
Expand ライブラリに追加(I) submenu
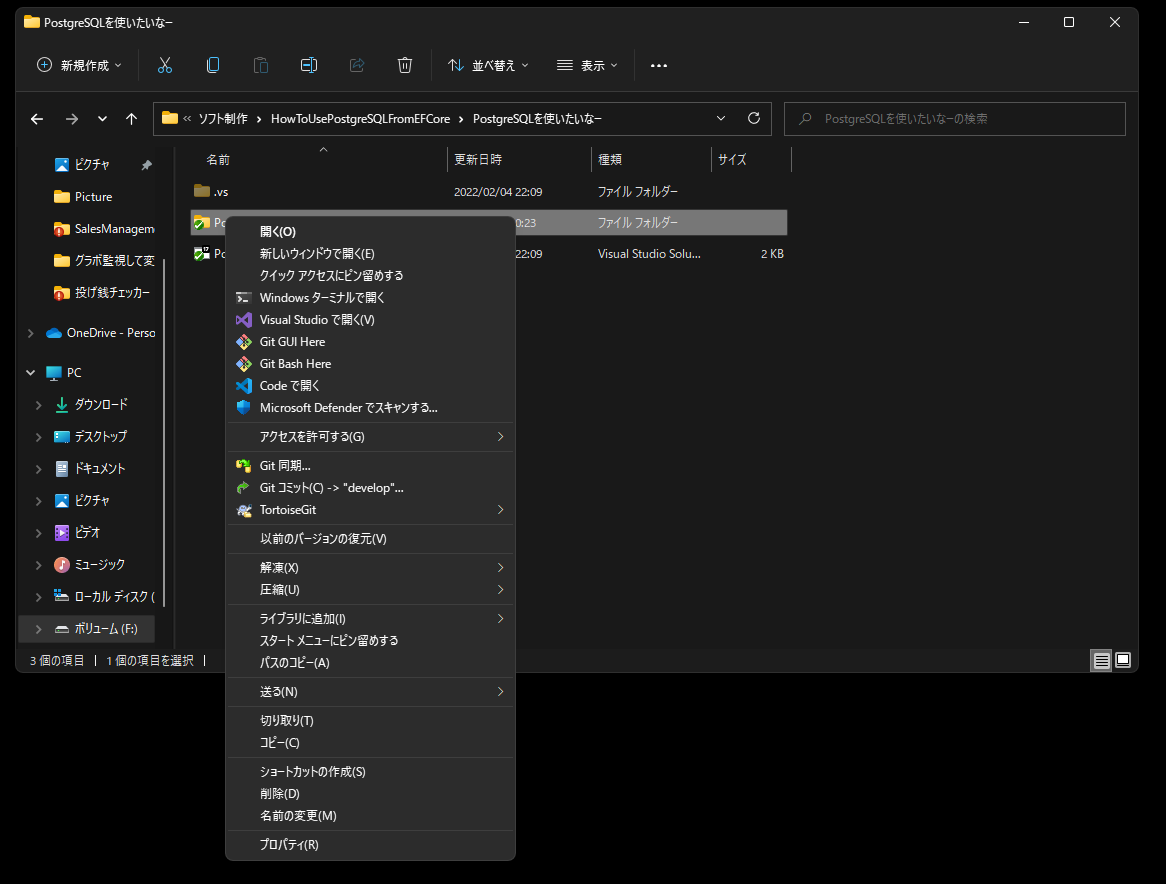[x=370, y=619]
